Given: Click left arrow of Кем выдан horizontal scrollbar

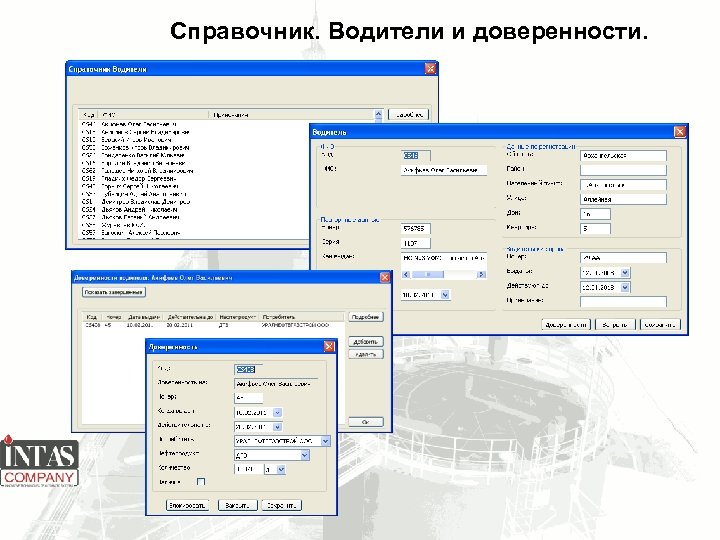Looking at the screenshot, I should (405, 275).
